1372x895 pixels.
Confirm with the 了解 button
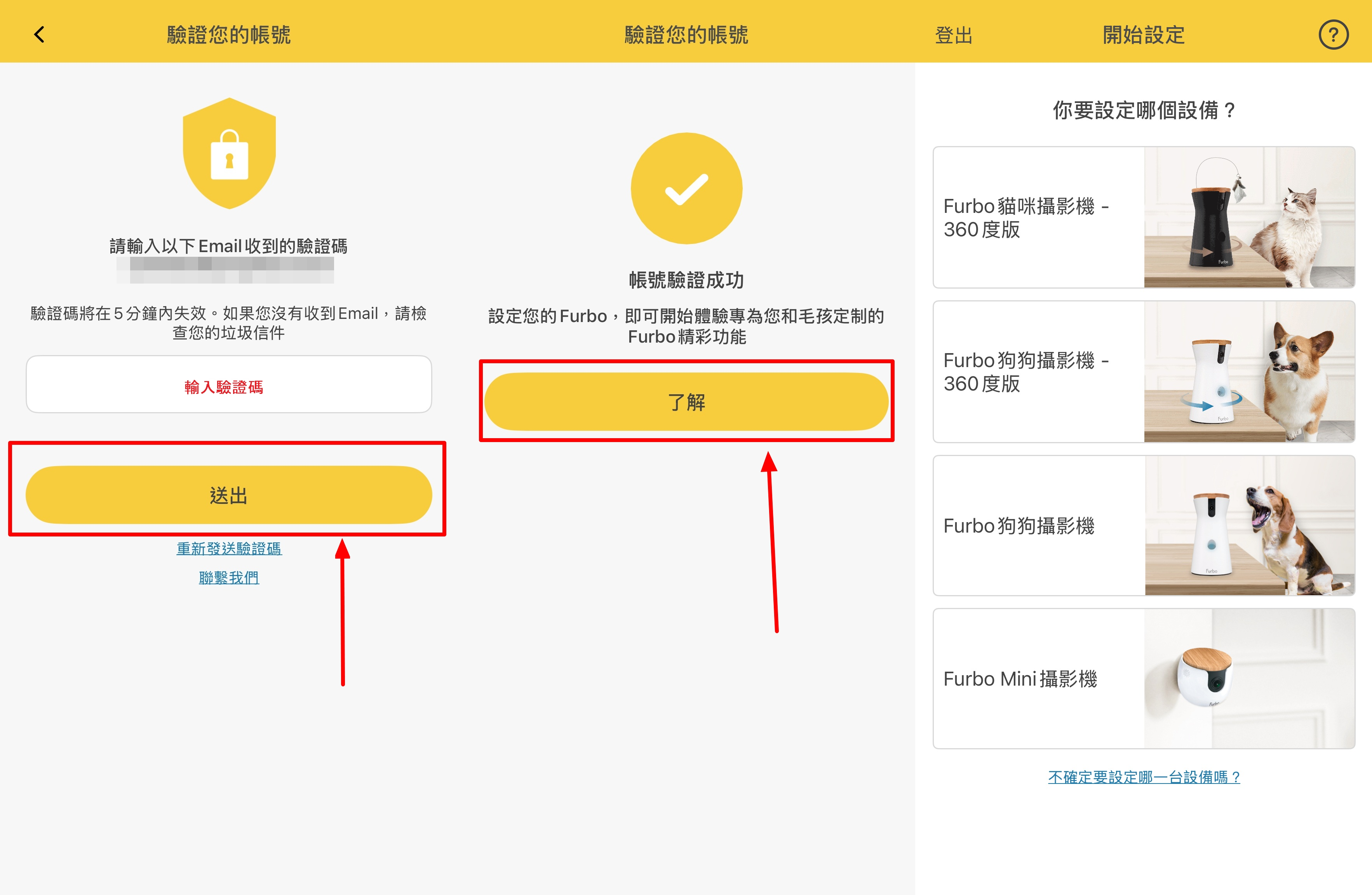click(x=686, y=402)
